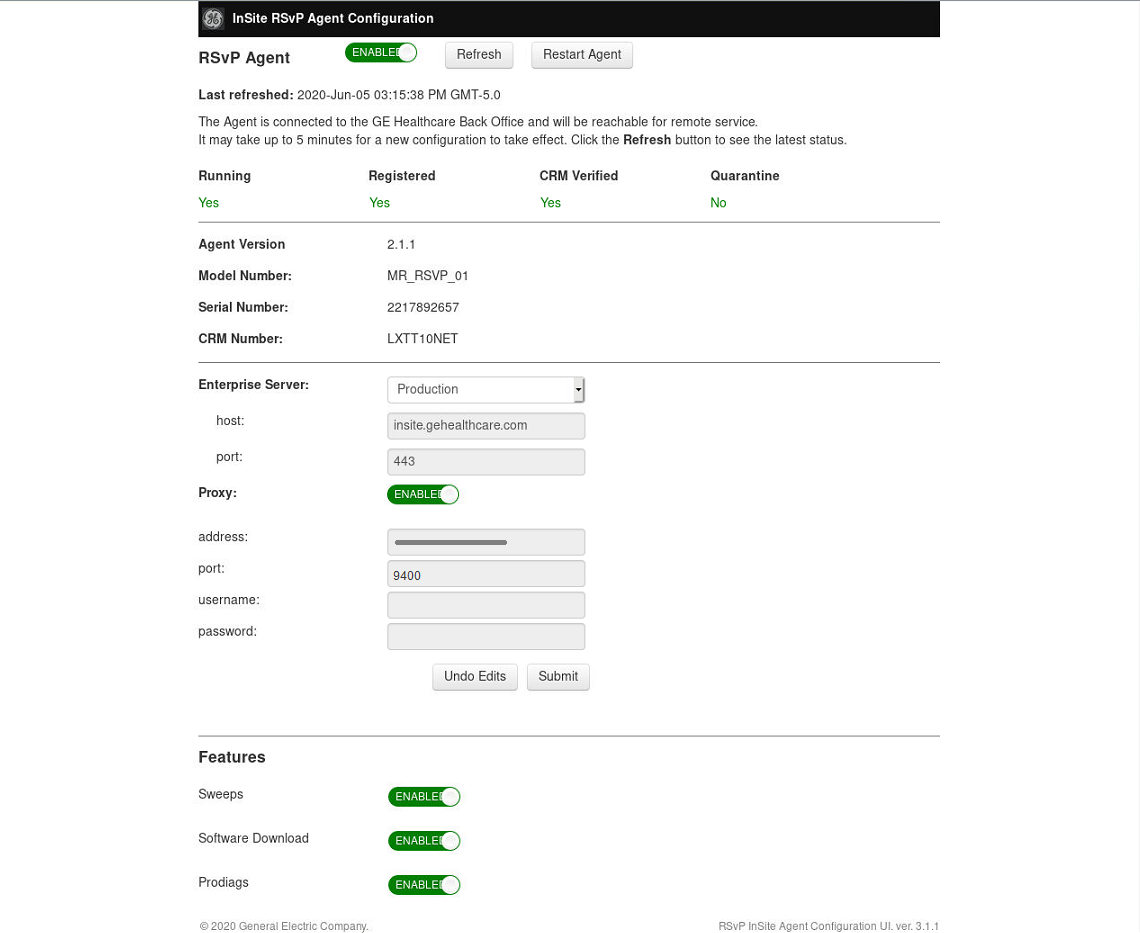Turn off the Prodiags toggle

click(x=424, y=885)
